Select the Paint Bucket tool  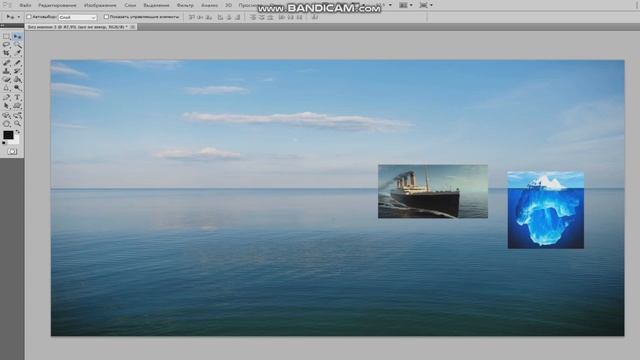(x=17, y=80)
